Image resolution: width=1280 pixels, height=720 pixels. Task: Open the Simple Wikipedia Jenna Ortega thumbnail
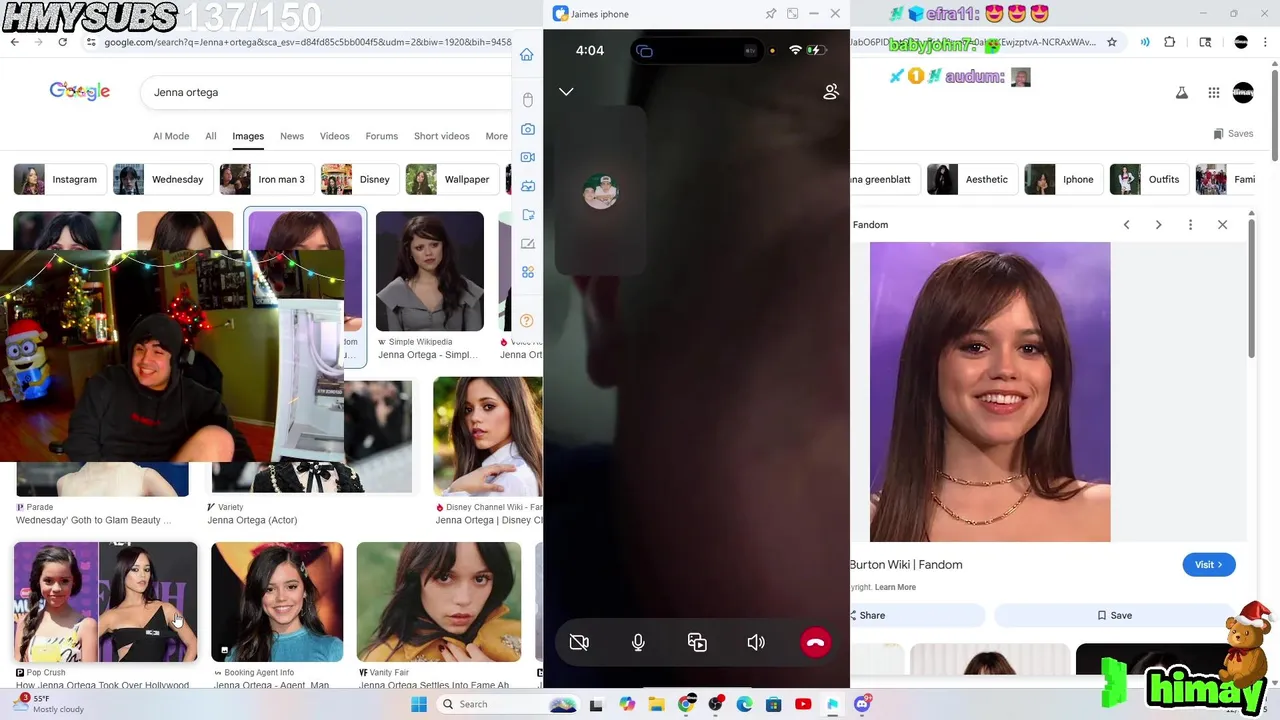tap(429, 271)
